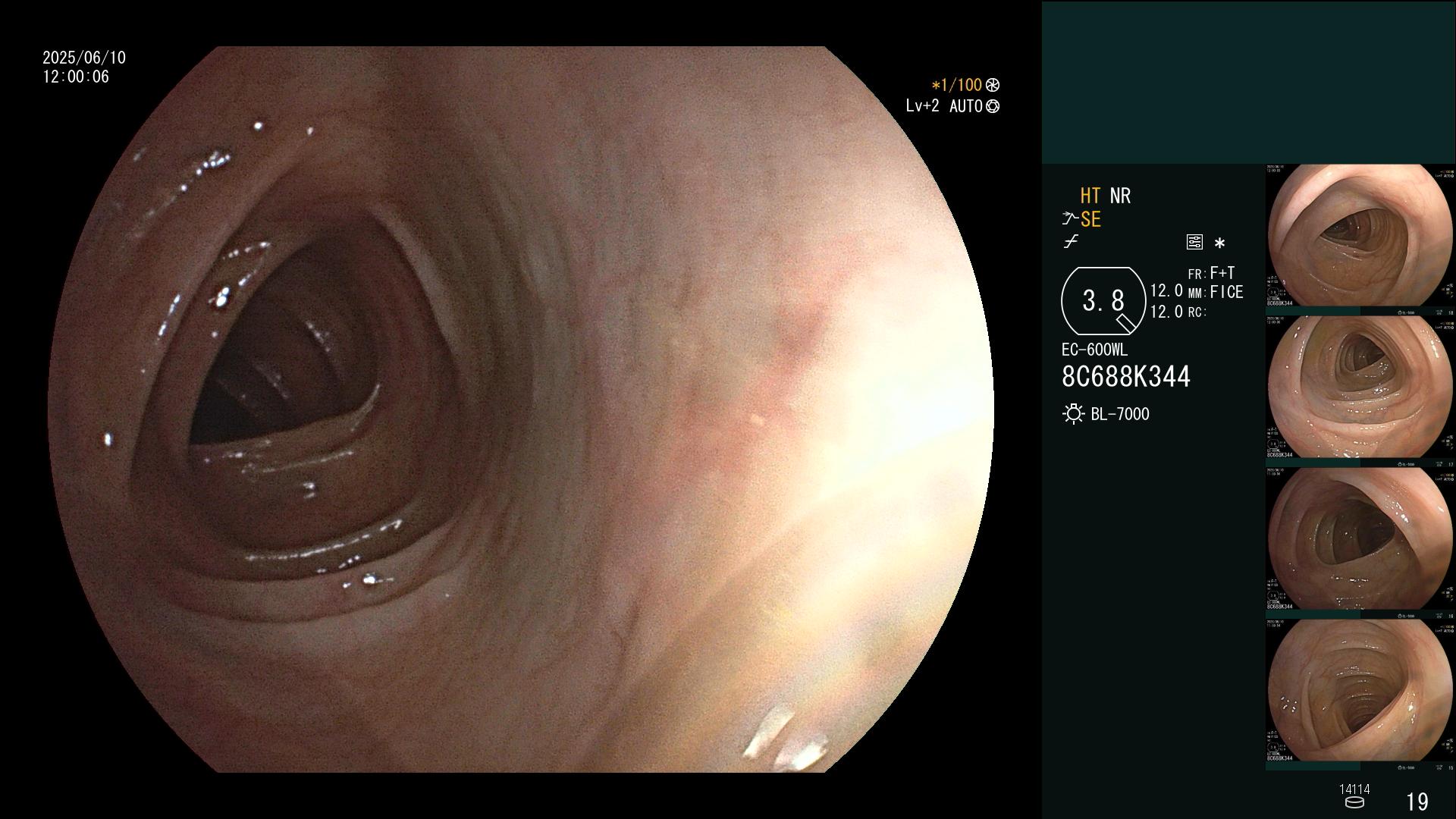
Task: Click the RC: field label
Action: [x=1197, y=312]
